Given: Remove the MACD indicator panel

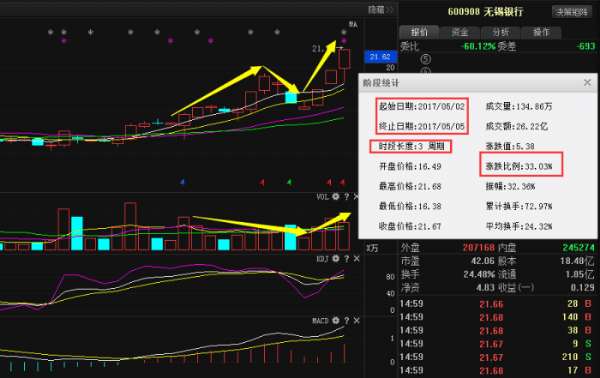Looking at the screenshot, I should pos(356,321).
